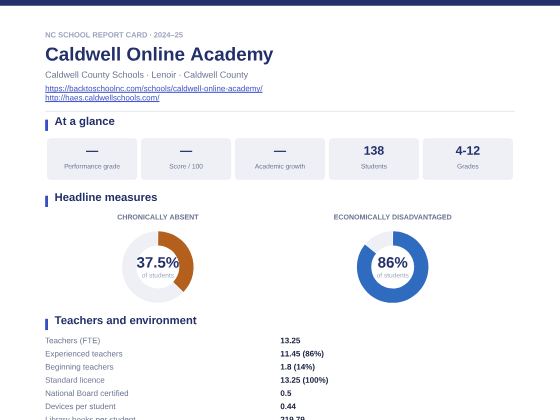Click the National Board certified row label

[x=87, y=394]
